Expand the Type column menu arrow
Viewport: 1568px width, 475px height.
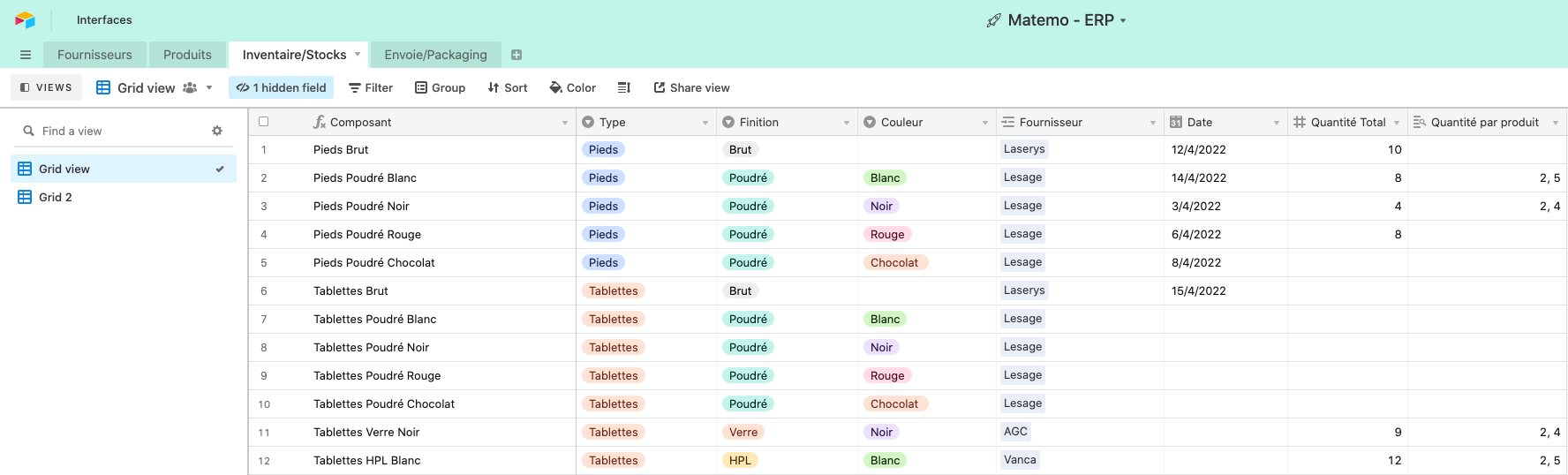[x=705, y=123]
